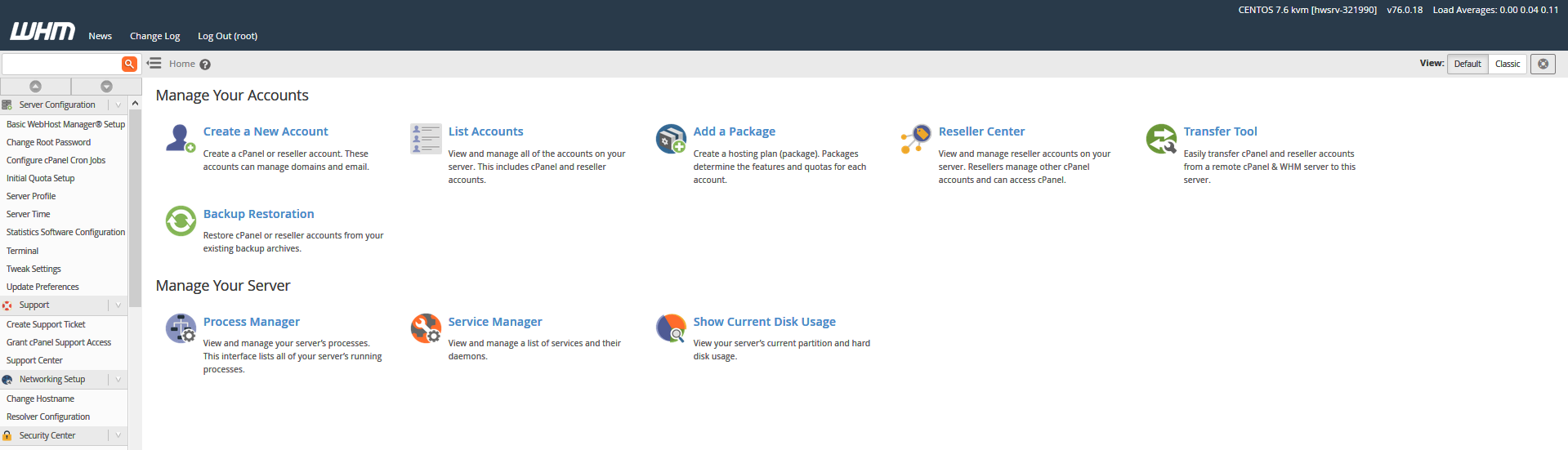Viewport: 1568px width, 450px height.
Task: Toggle the Security Center section chevron
Action: pos(118,436)
